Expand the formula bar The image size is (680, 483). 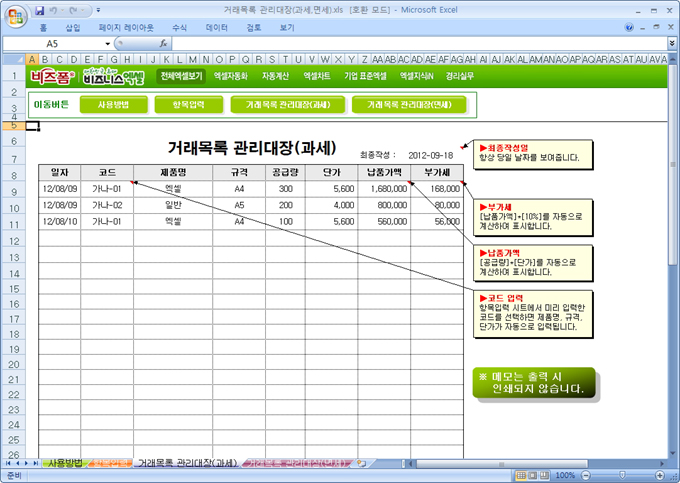click(x=671, y=44)
